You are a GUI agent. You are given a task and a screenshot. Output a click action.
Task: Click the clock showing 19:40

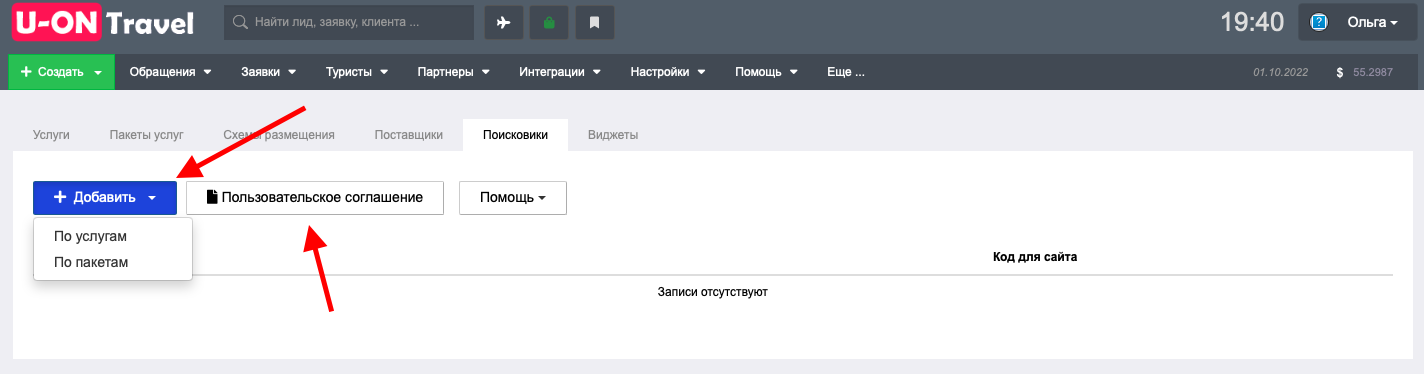[x=1252, y=22]
